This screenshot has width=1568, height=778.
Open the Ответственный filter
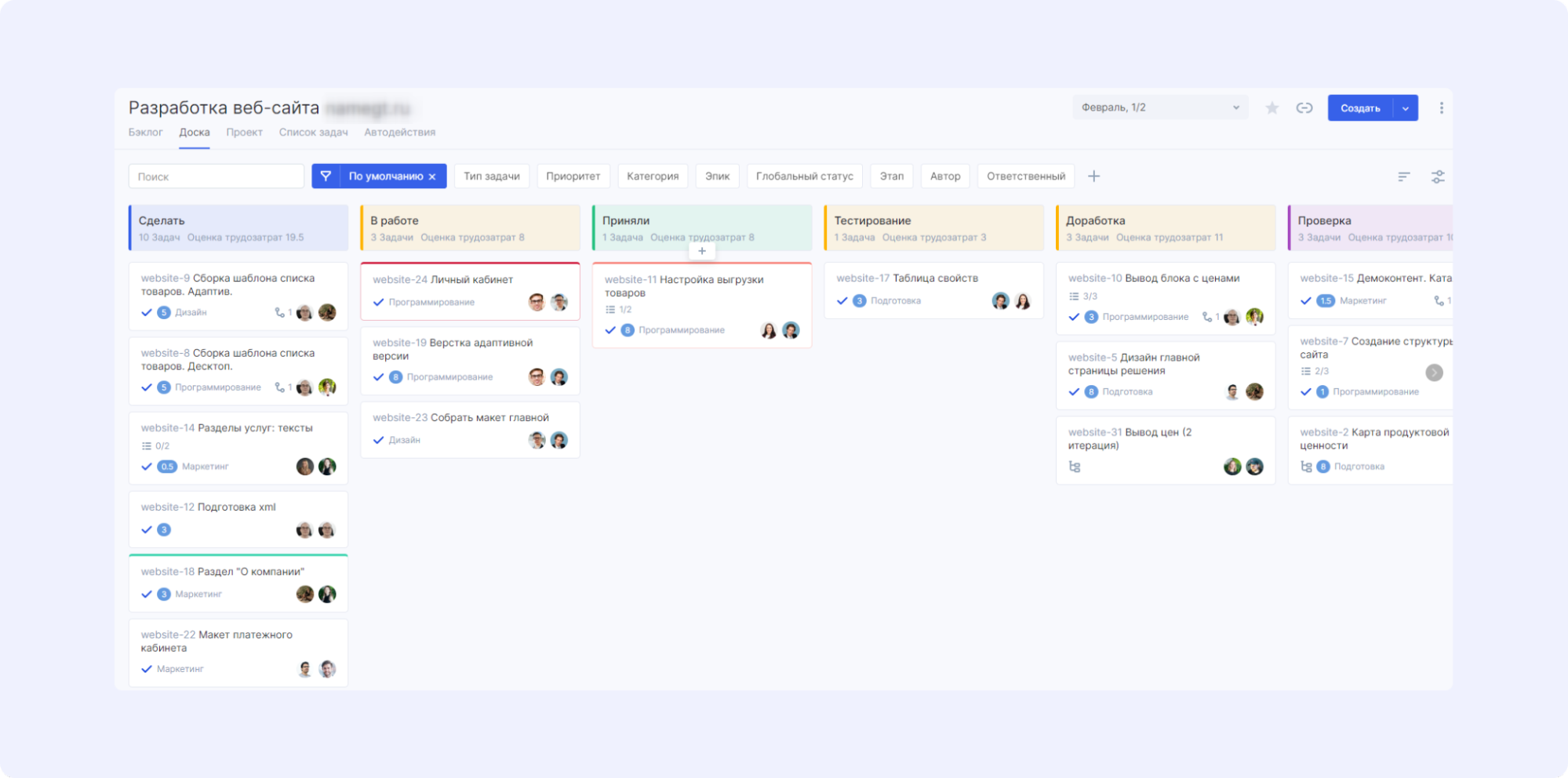point(1025,176)
